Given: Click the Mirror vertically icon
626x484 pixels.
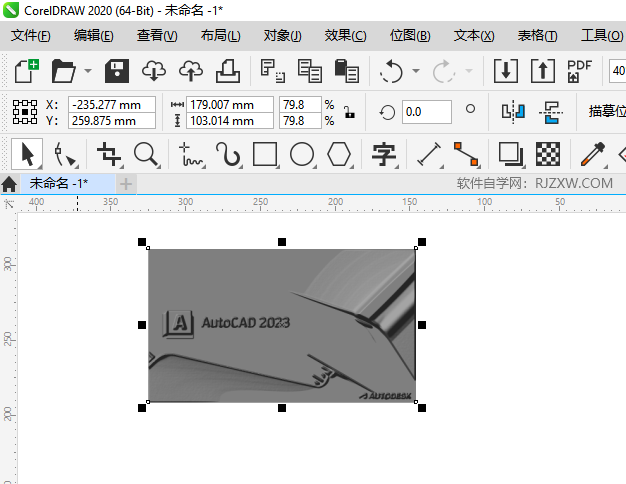Looking at the screenshot, I should [551, 112].
